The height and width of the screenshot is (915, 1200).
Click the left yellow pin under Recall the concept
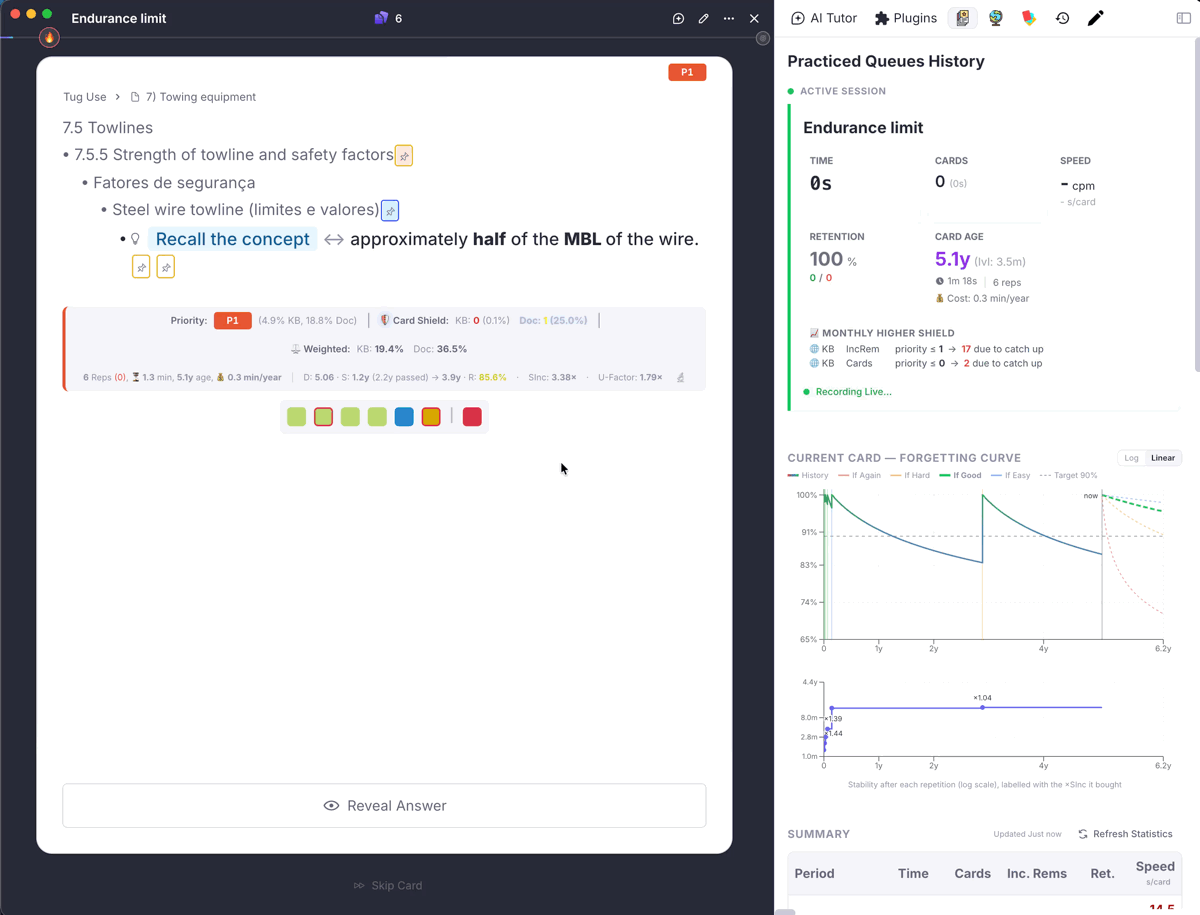click(141, 267)
